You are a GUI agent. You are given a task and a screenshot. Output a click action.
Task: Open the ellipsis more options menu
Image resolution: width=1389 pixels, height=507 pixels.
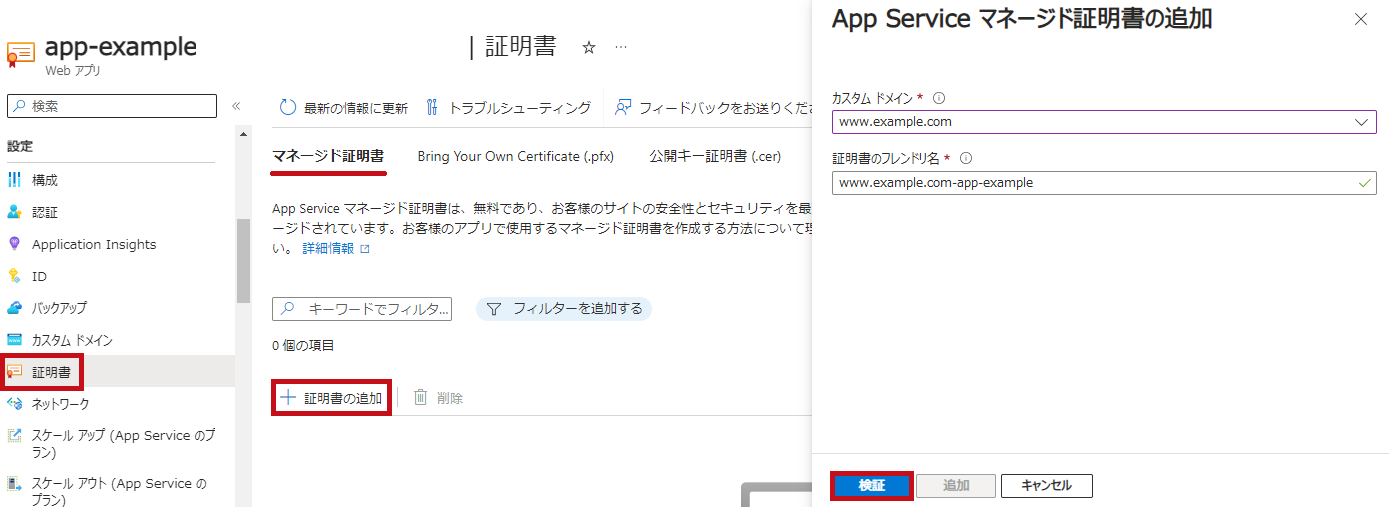[621, 47]
